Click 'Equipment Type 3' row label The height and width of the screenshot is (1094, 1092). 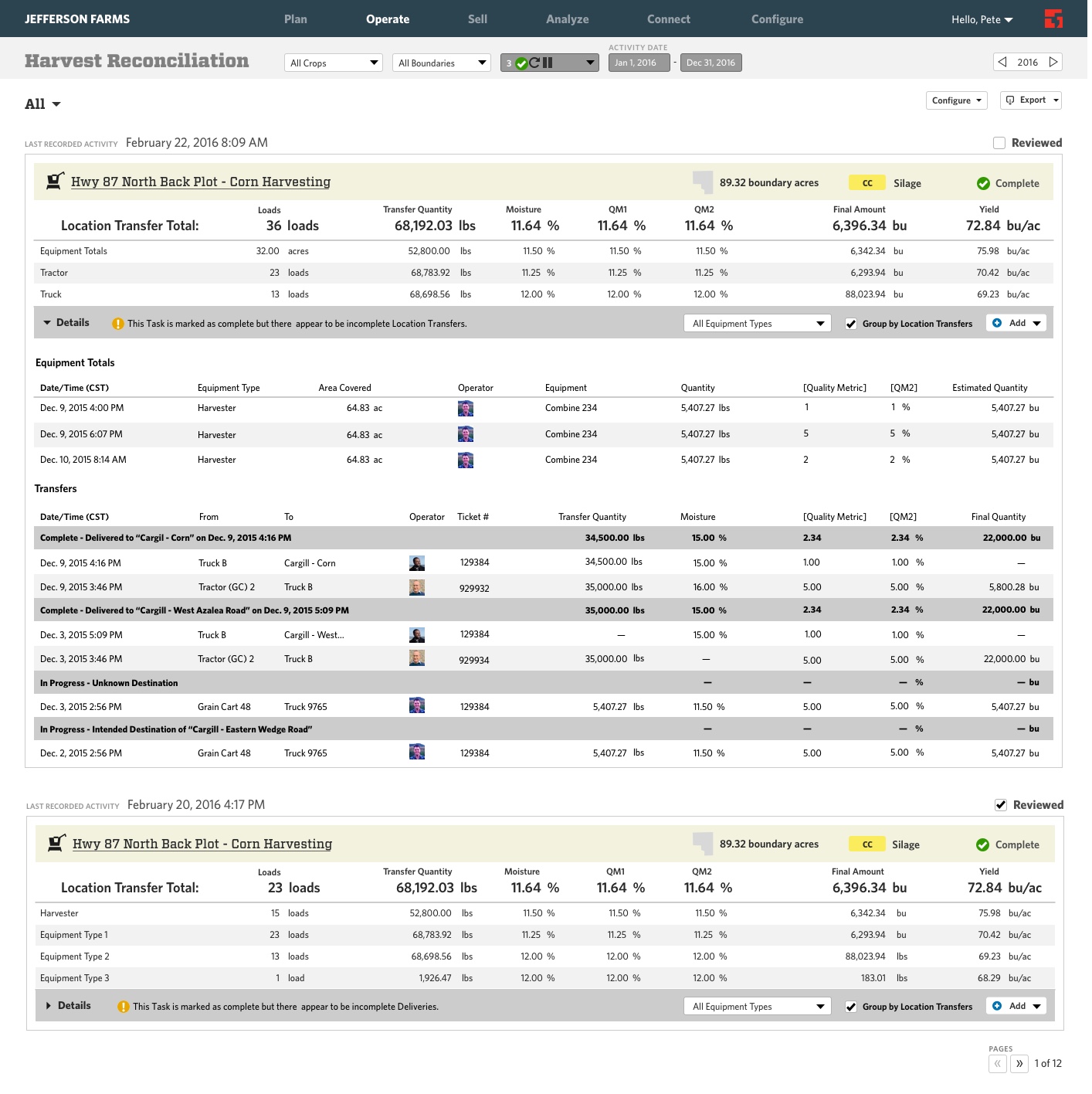pos(75,978)
